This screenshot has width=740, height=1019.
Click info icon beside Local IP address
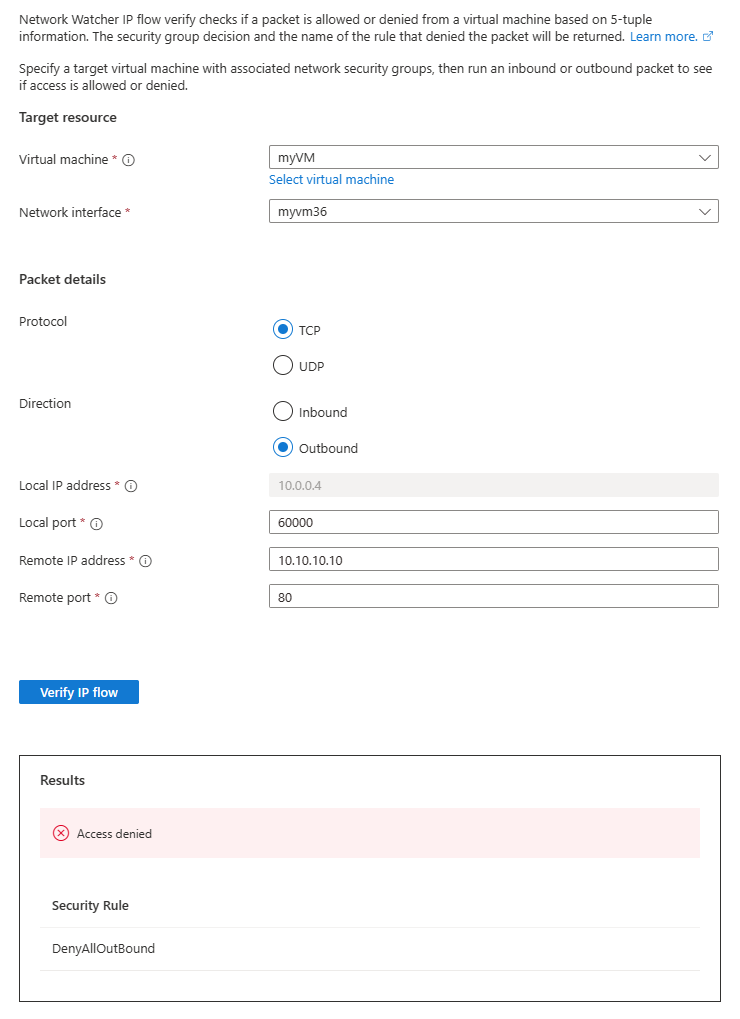click(x=131, y=486)
